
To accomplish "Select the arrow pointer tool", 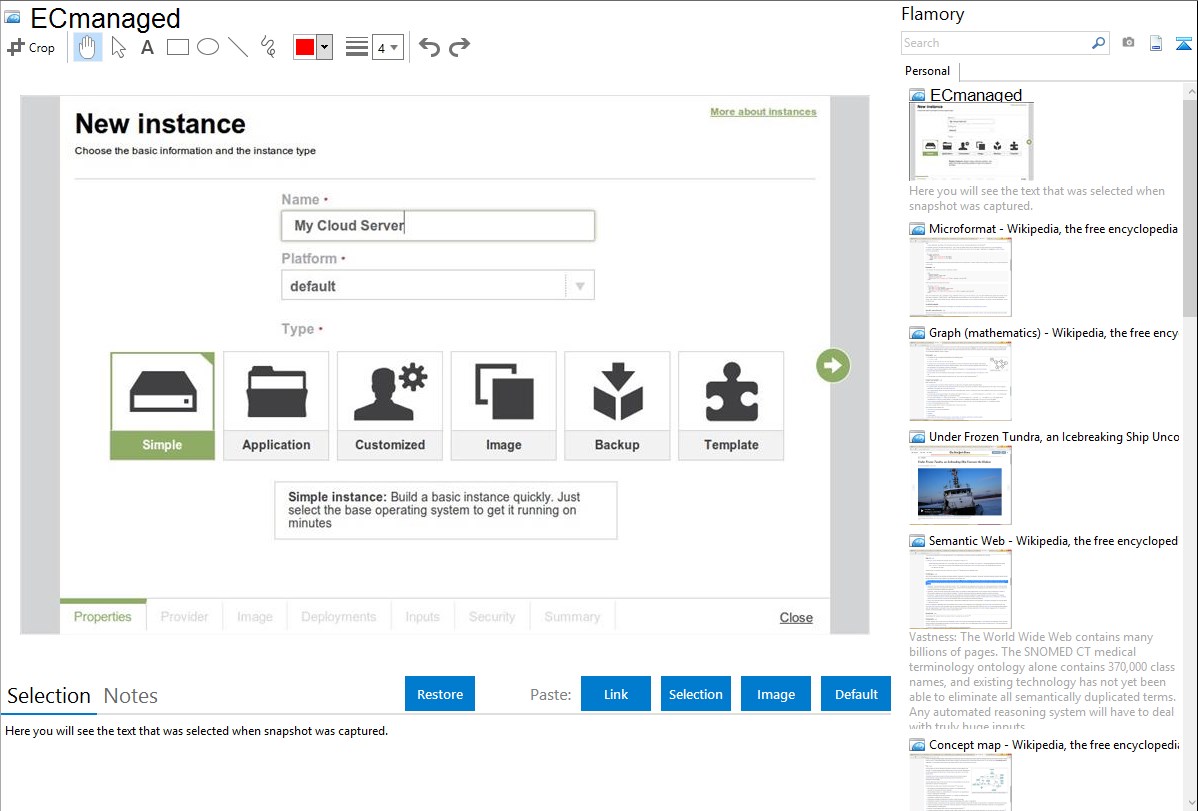I will (118, 47).
